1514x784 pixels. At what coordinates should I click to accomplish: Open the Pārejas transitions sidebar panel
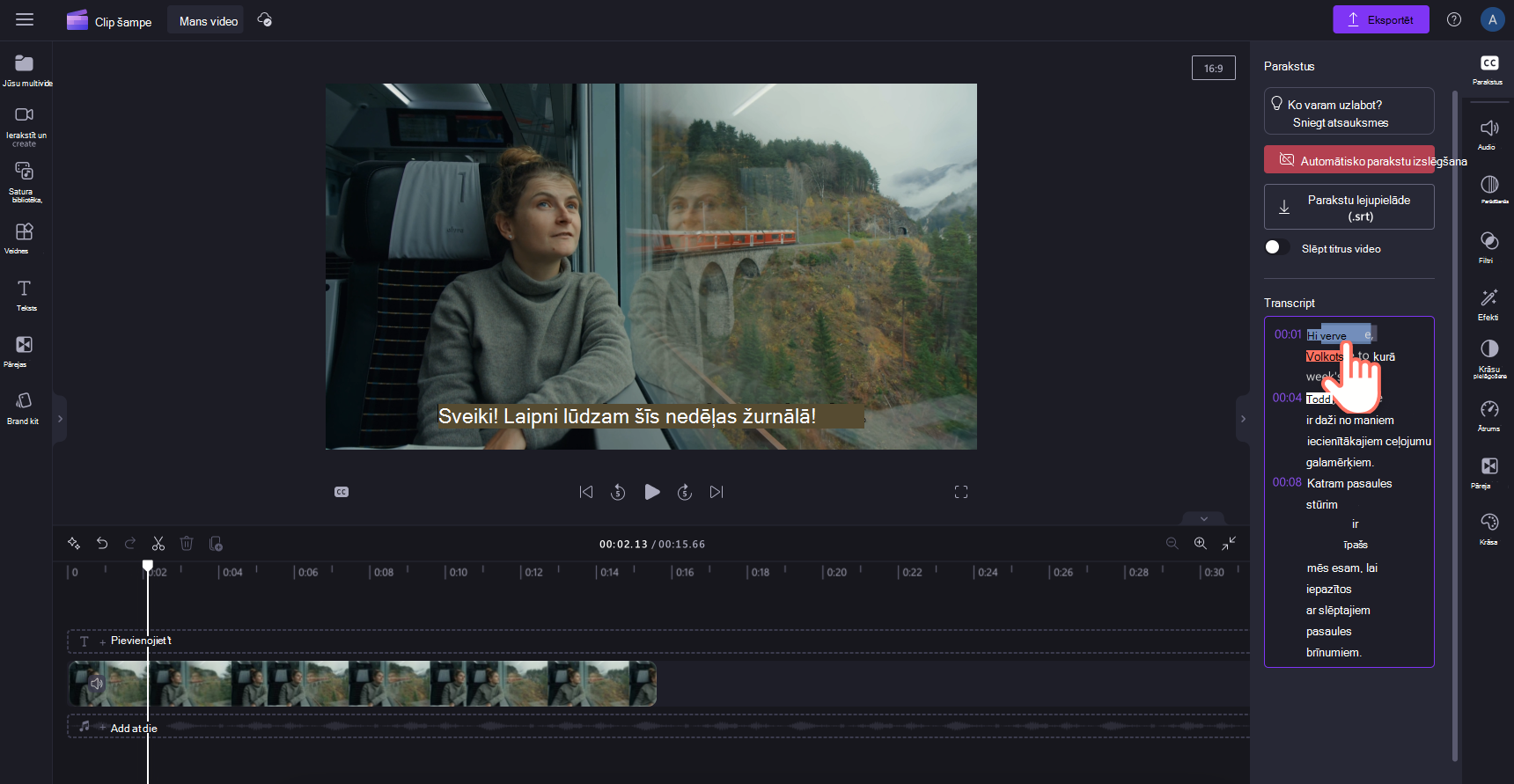pos(25,351)
